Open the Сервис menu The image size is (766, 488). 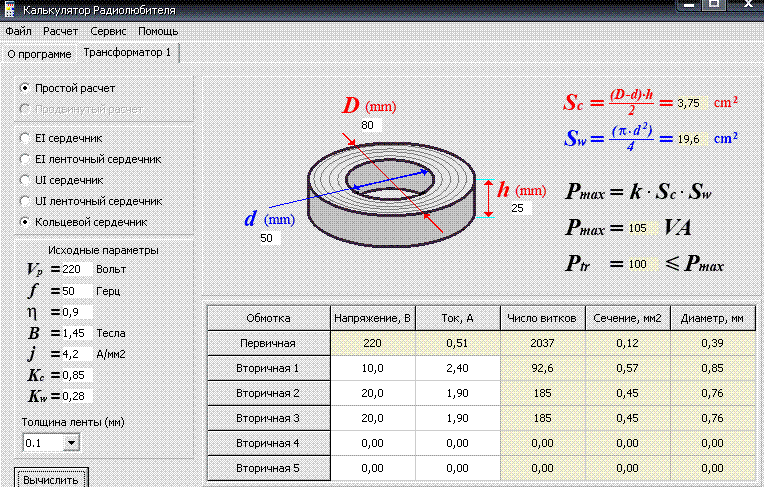[x=108, y=32]
